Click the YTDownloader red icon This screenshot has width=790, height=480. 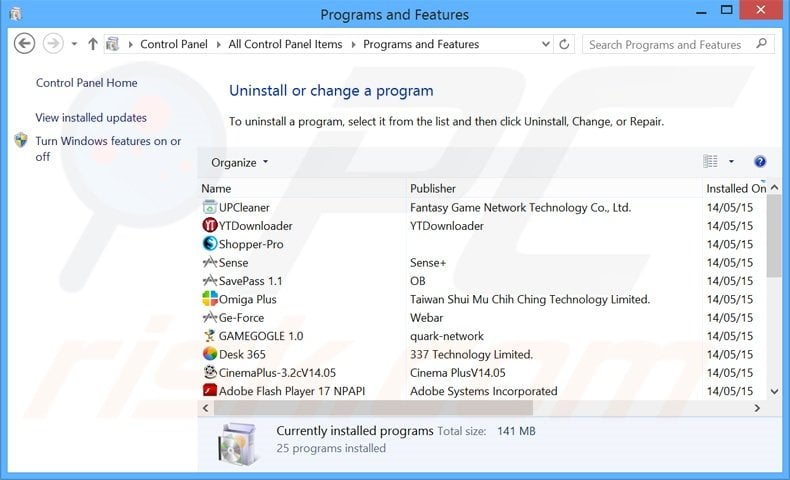[x=209, y=225]
